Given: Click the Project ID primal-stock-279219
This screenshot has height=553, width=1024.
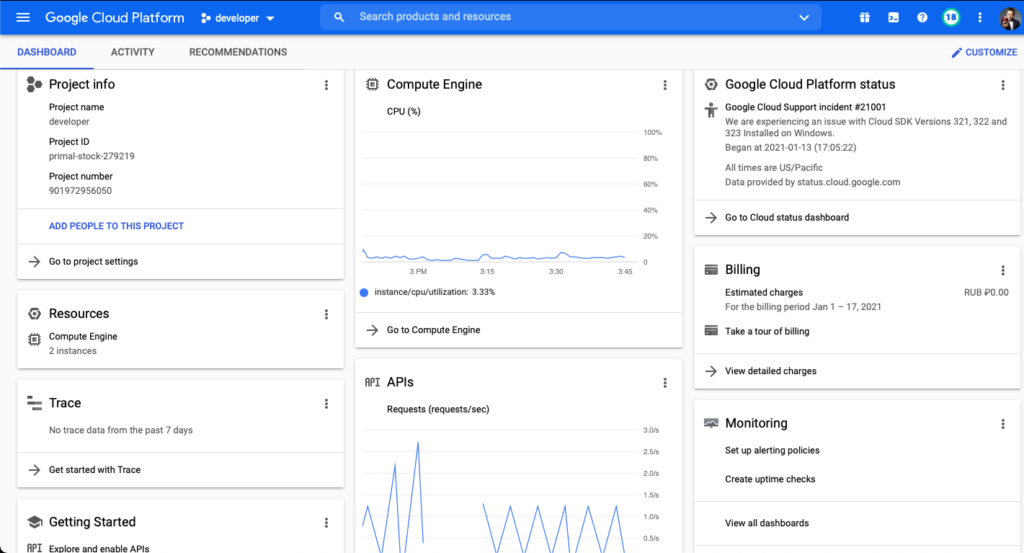Looking at the screenshot, I should pos(91,156).
